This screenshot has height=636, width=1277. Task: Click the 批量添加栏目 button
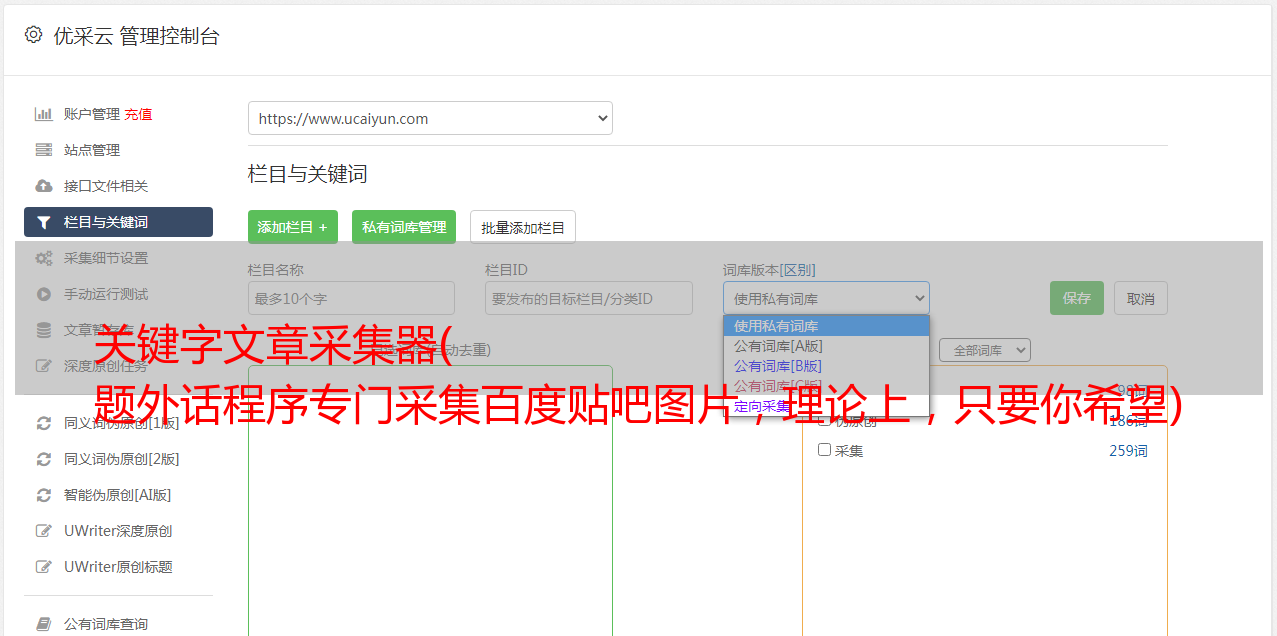(x=523, y=227)
